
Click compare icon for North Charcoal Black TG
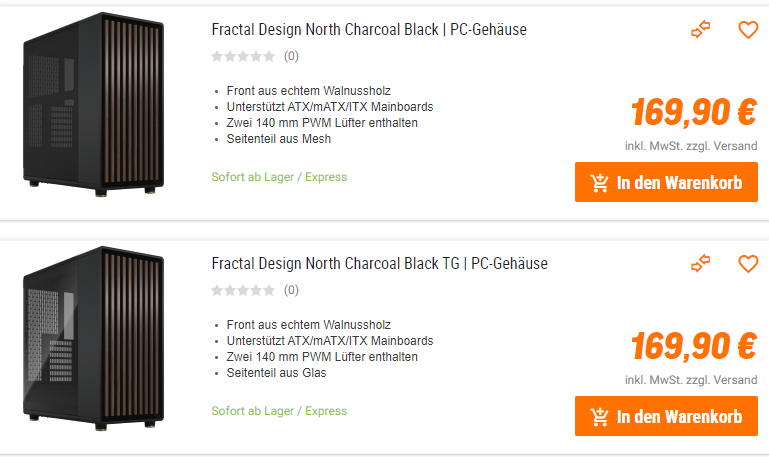[701, 265]
